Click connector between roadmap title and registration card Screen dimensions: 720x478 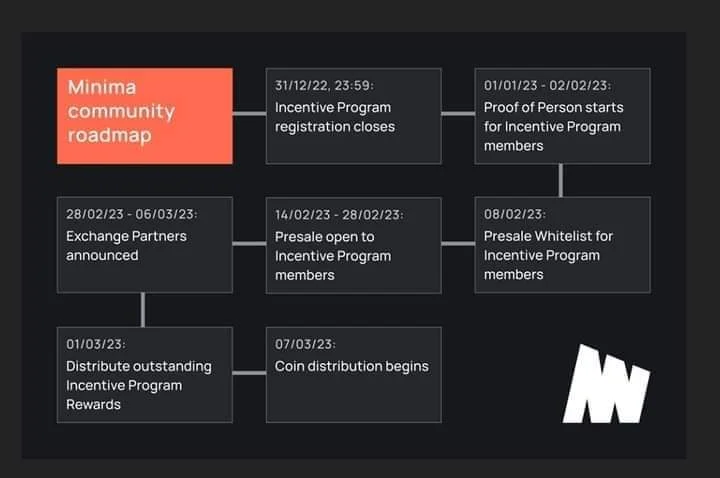pyautogui.click(x=249, y=113)
